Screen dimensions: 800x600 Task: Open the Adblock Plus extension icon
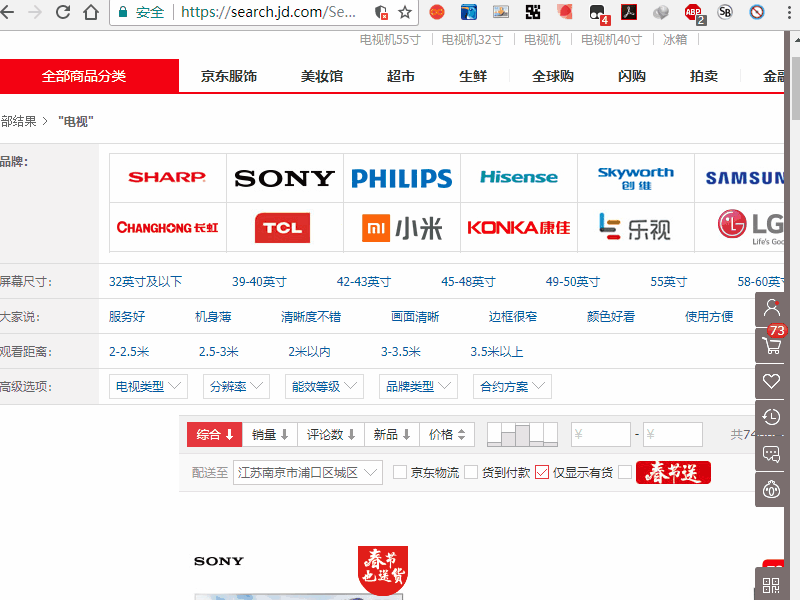[x=694, y=13]
